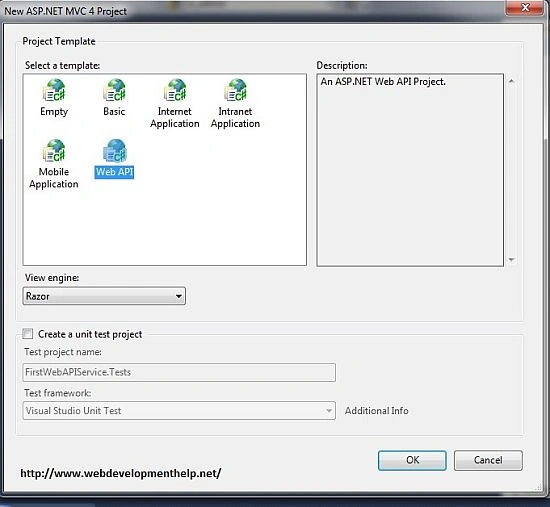Select the Intranet Application template icon
The image size is (550, 507).
[235, 91]
